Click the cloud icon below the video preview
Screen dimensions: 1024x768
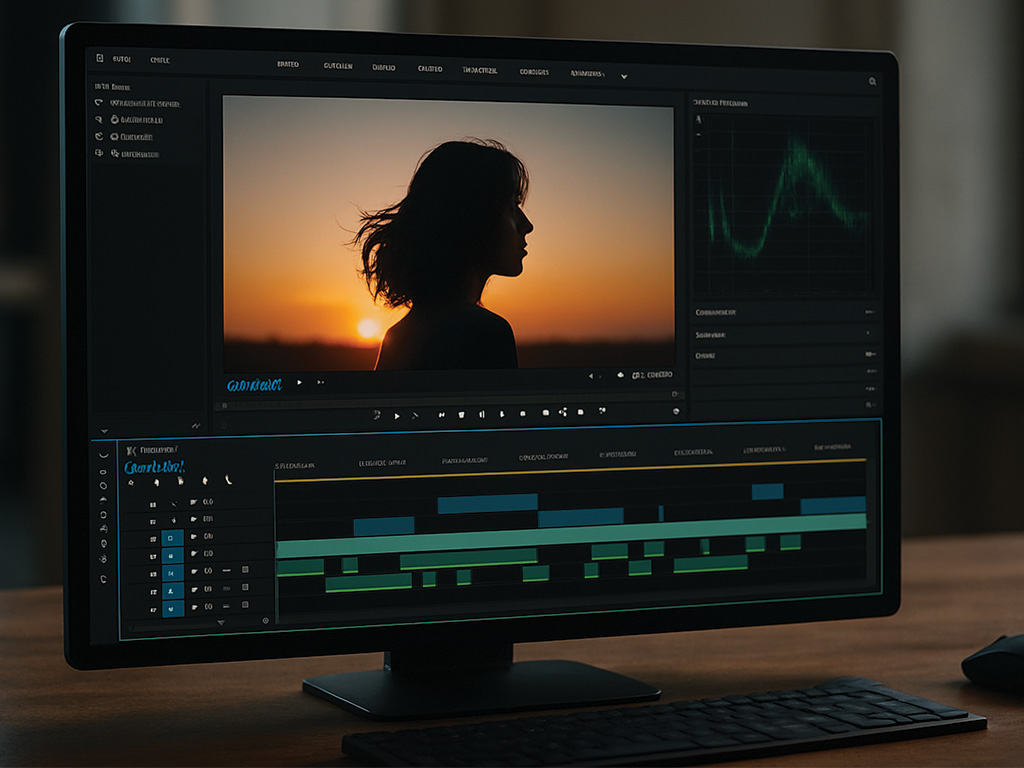(x=620, y=375)
